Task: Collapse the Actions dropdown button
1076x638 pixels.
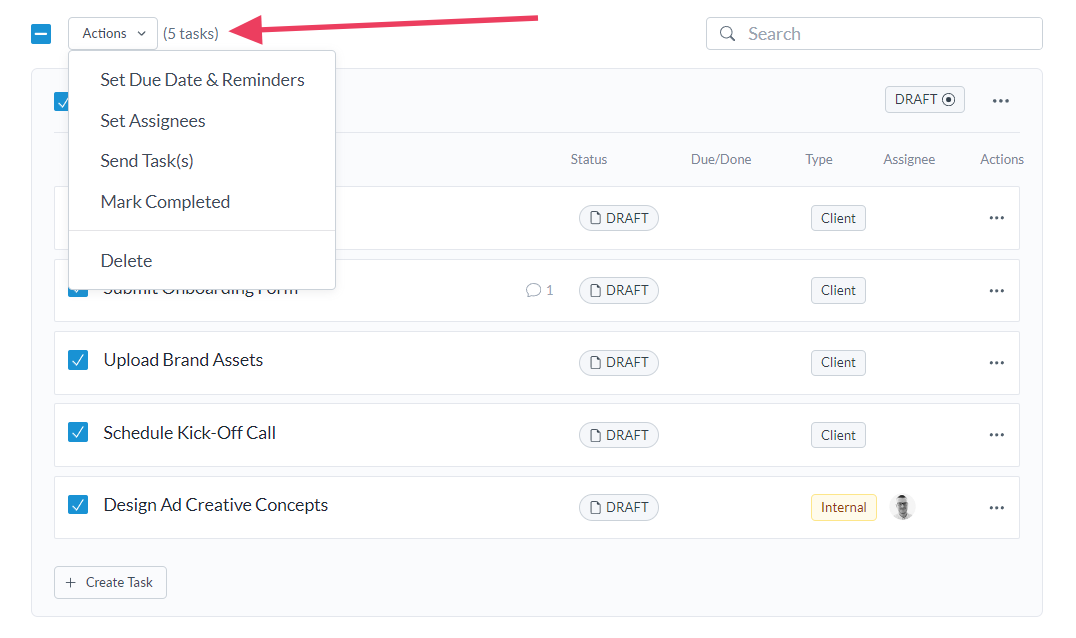Action: 113,34
